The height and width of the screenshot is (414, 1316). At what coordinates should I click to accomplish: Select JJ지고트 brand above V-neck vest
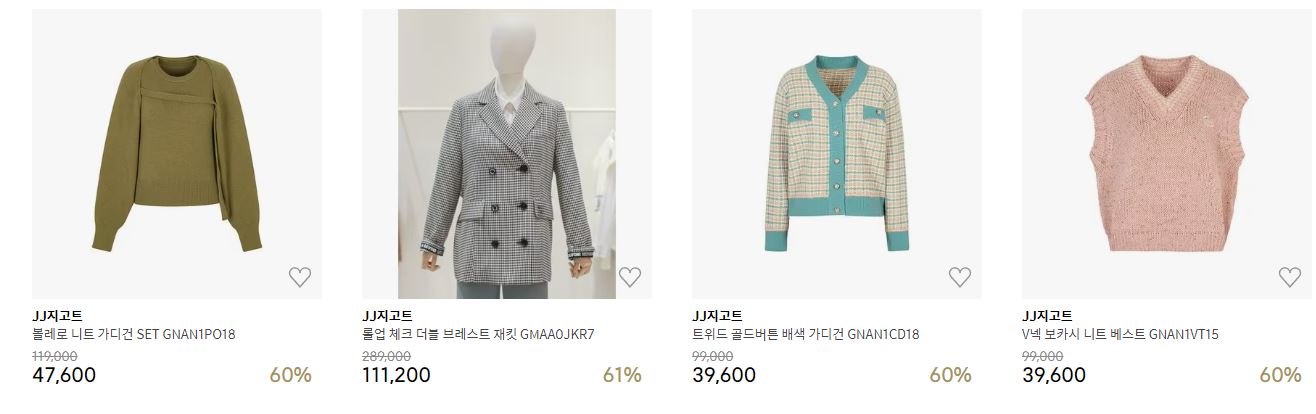[1047, 316]
